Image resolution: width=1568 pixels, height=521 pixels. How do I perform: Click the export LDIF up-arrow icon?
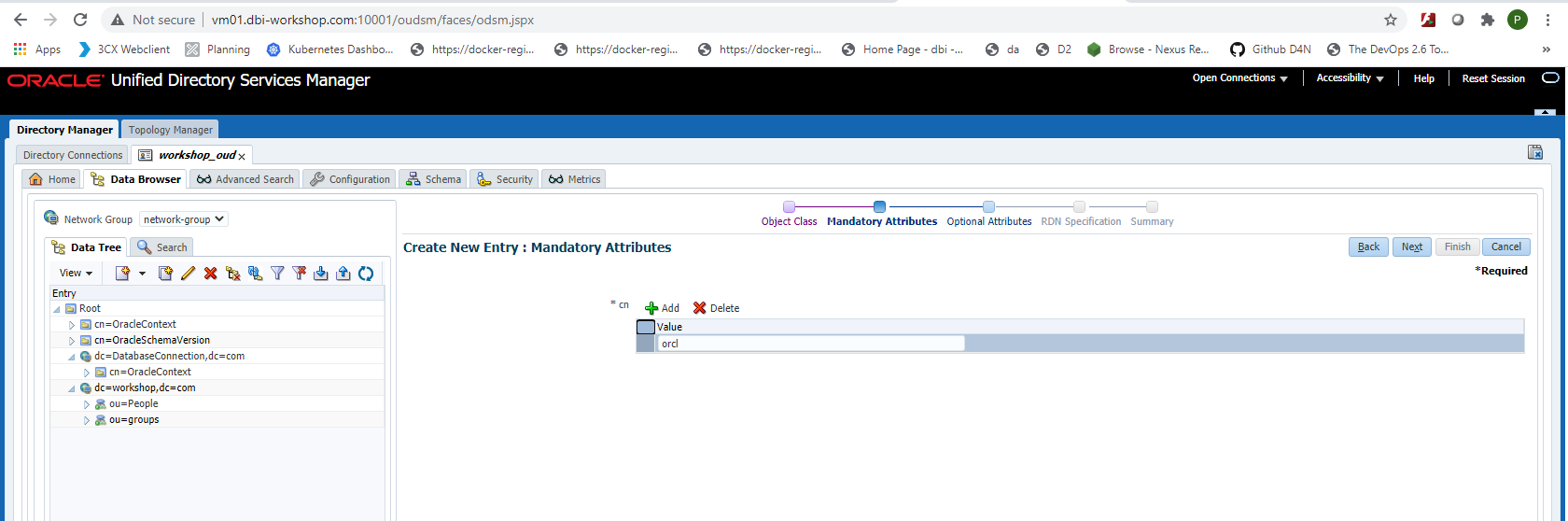[x=343, y=273]
